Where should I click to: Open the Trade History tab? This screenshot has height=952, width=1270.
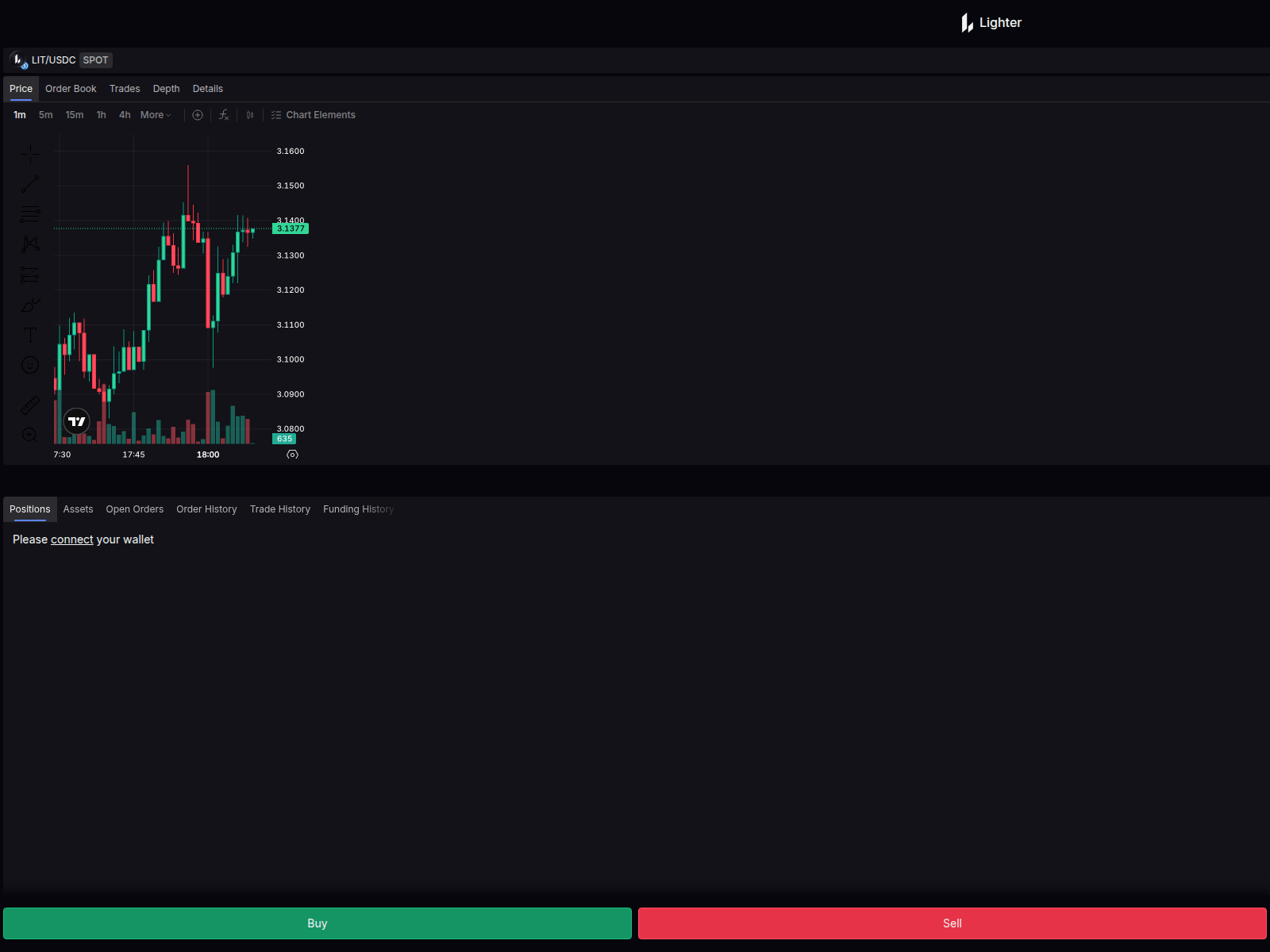tap(280, 509)
